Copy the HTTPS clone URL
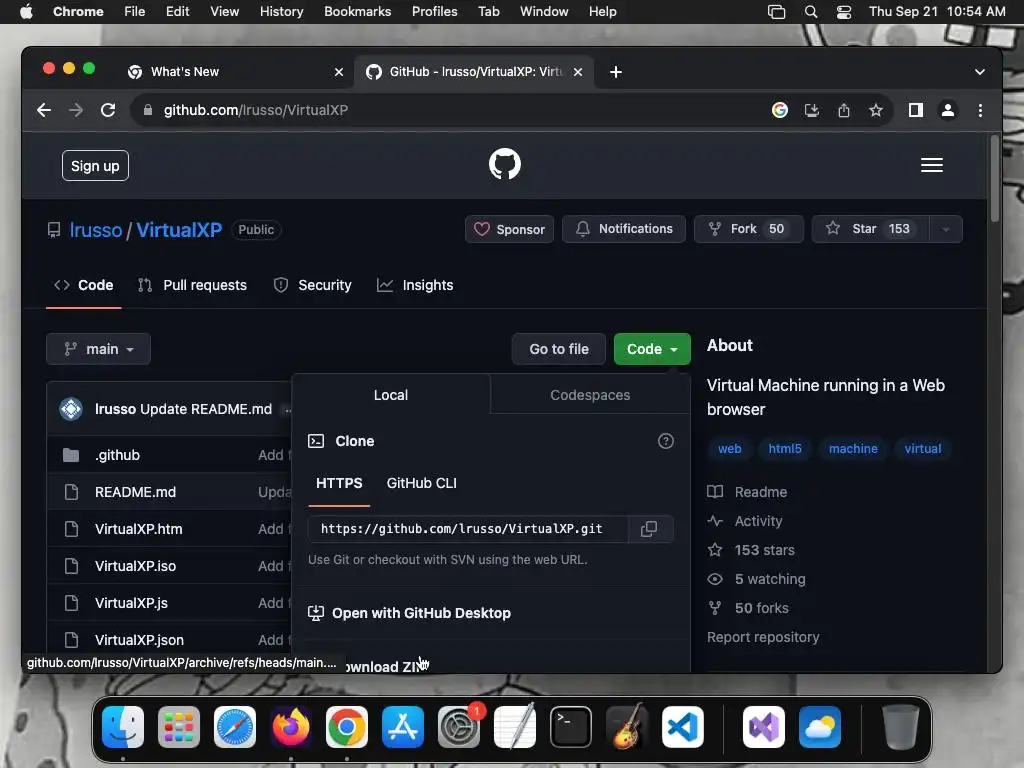The image size is (1024, 768). coord(648,529)
